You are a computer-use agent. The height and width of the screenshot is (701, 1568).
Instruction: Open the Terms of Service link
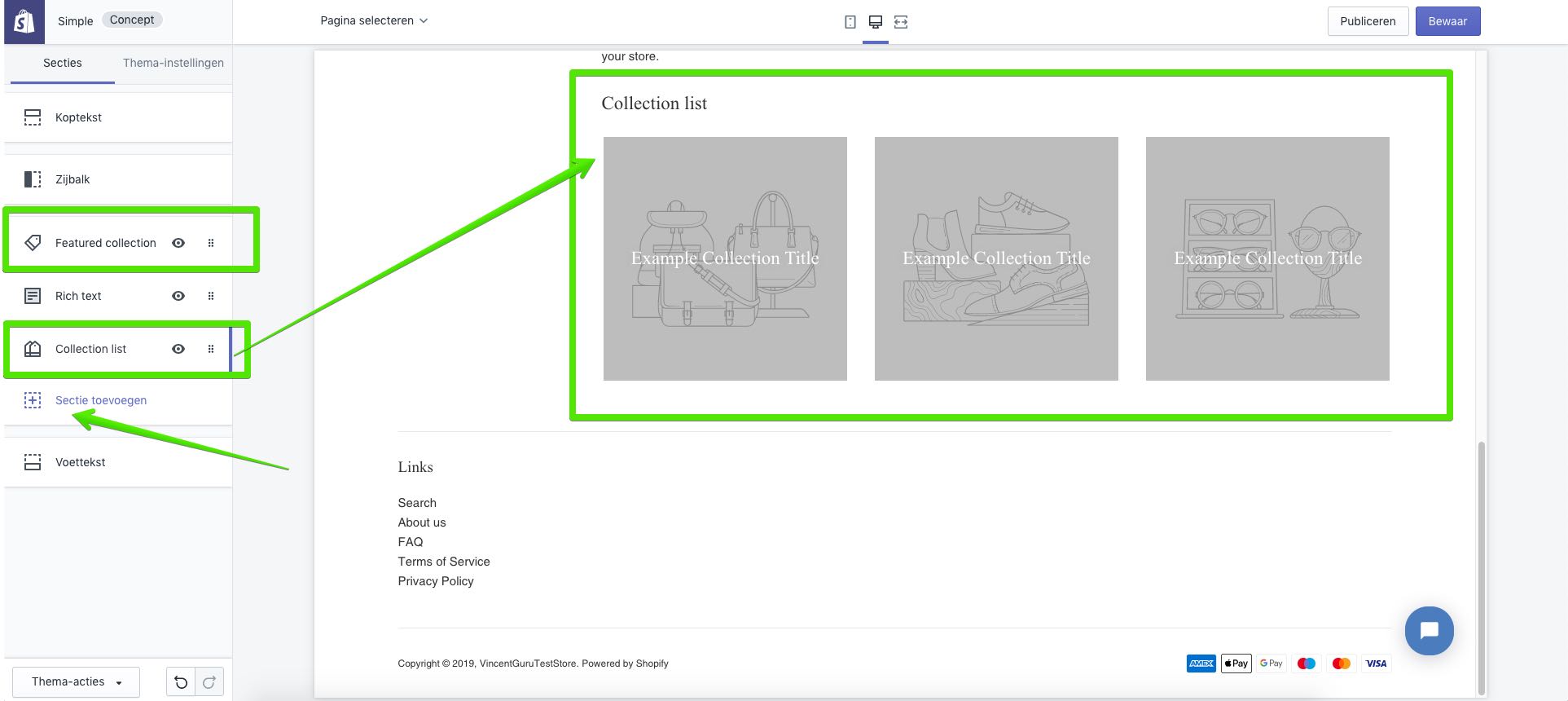click(444, 562)
